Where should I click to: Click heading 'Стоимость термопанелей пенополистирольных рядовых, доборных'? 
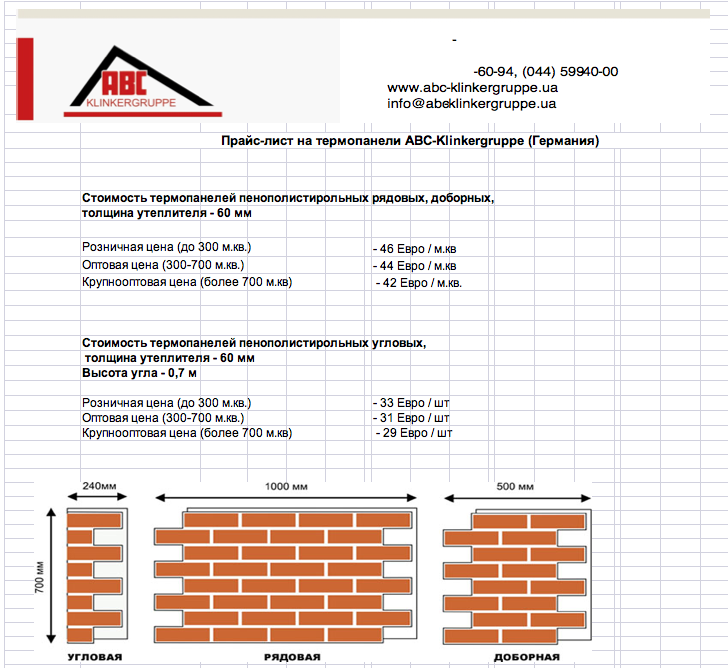click(288, 198)
